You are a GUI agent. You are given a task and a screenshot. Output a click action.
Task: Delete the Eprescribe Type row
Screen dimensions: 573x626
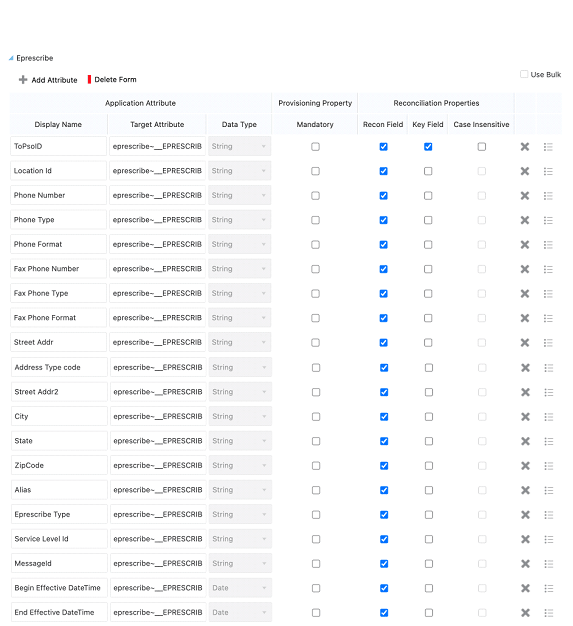coord(525,515)
